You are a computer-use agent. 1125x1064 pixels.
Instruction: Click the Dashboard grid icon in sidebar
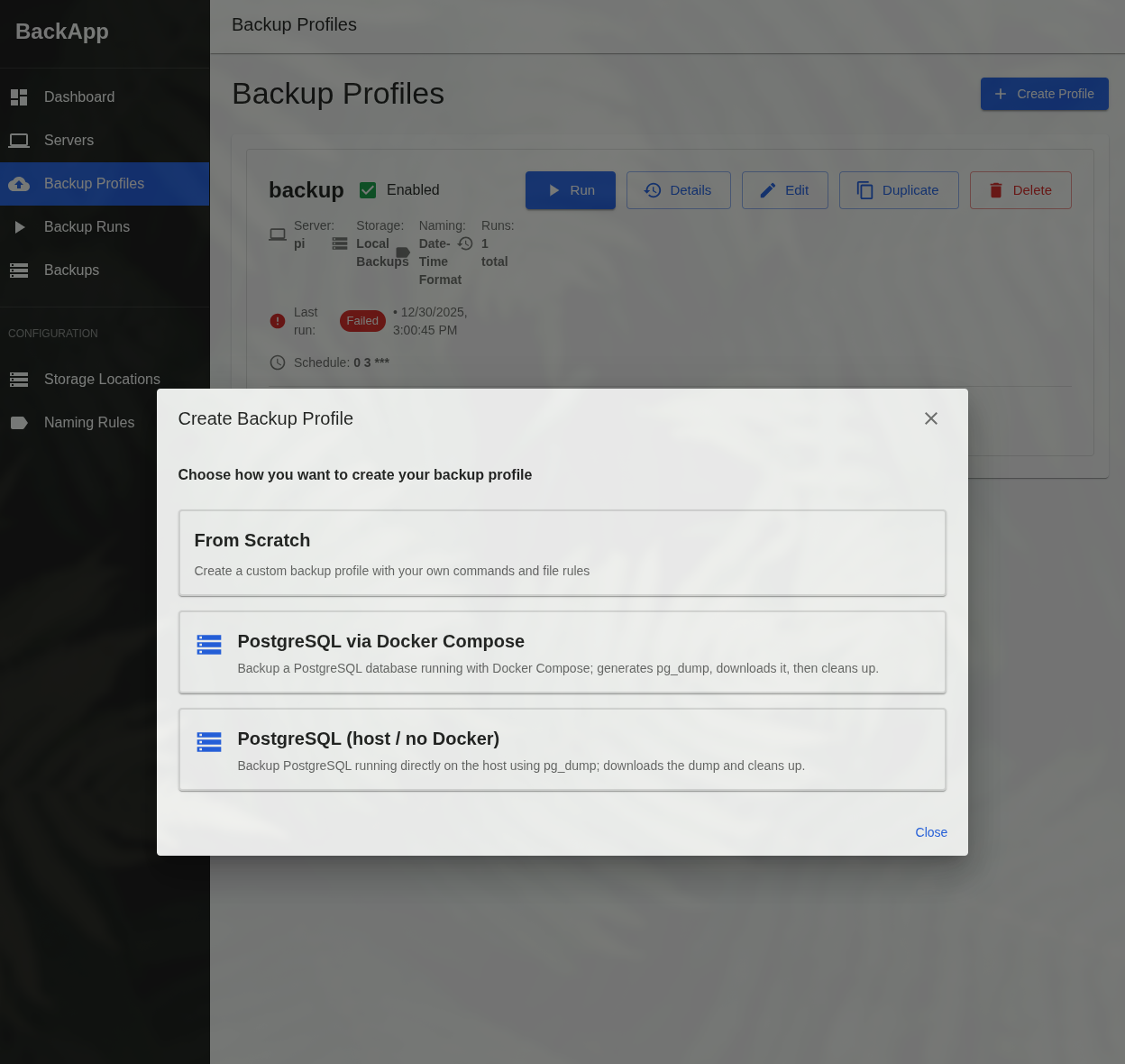tap(19, 97)
